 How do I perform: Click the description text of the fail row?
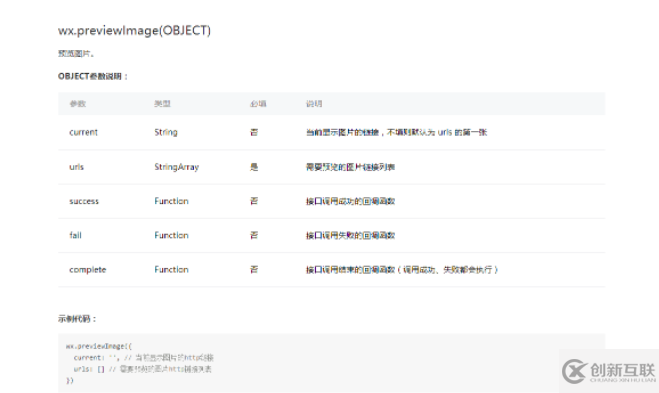pyautogui.click(x=350, y=235)
